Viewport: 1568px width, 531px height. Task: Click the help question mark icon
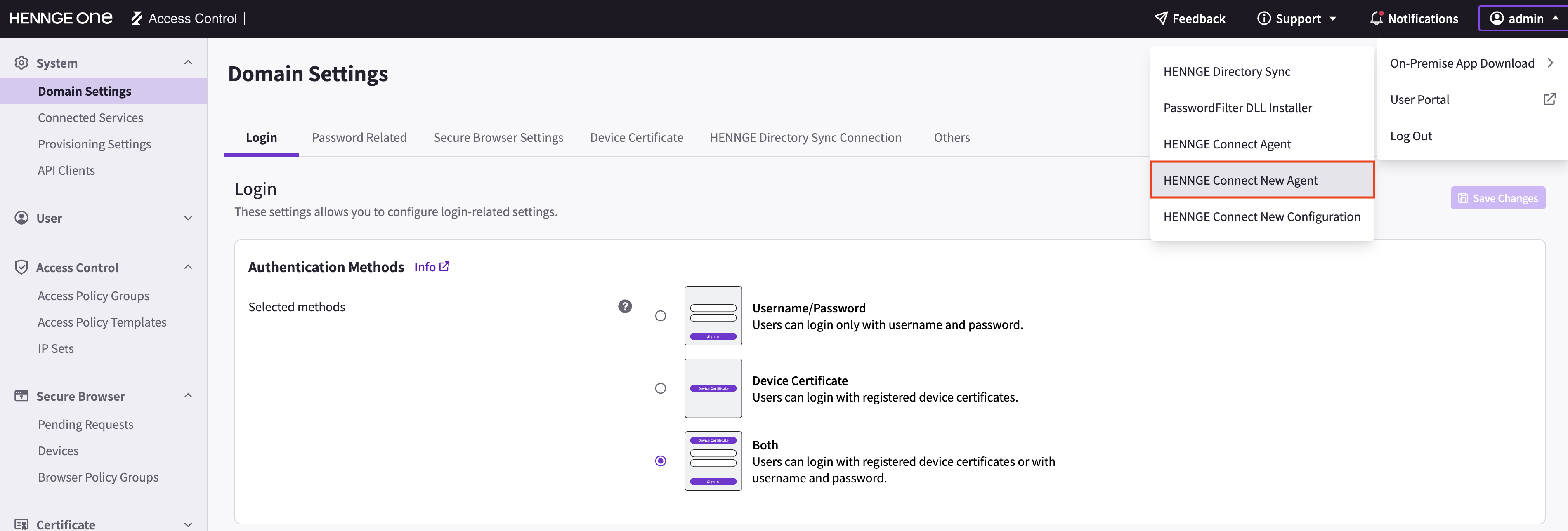tap(625, 307)
